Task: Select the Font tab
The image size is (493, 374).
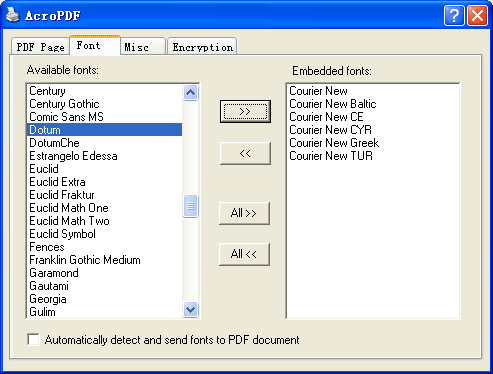Action: (x=95, y=45)
